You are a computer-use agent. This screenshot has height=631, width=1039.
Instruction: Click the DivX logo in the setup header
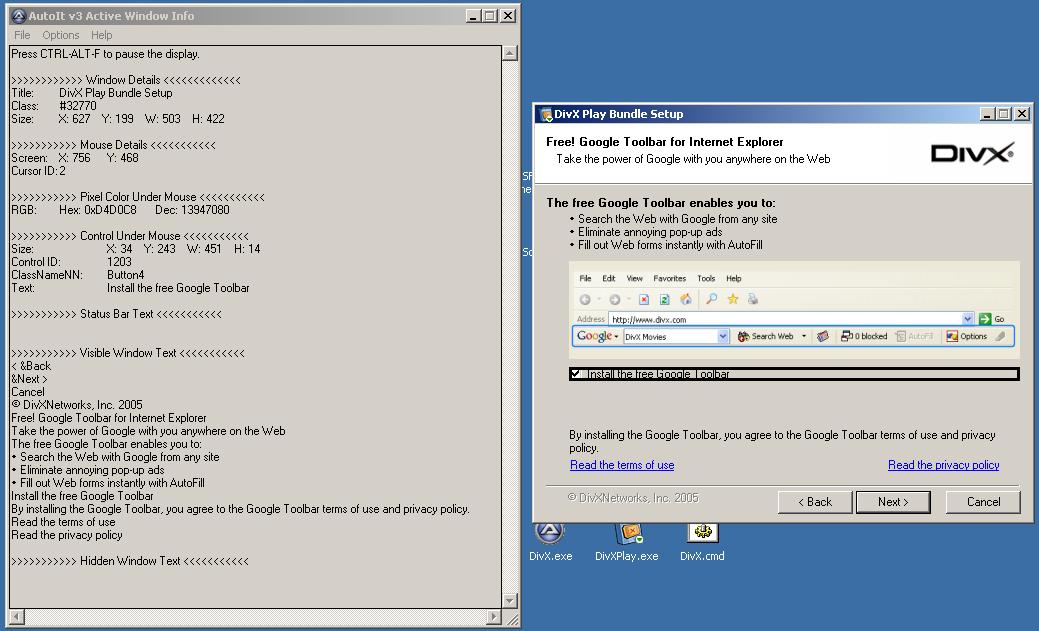click(972, 154)
